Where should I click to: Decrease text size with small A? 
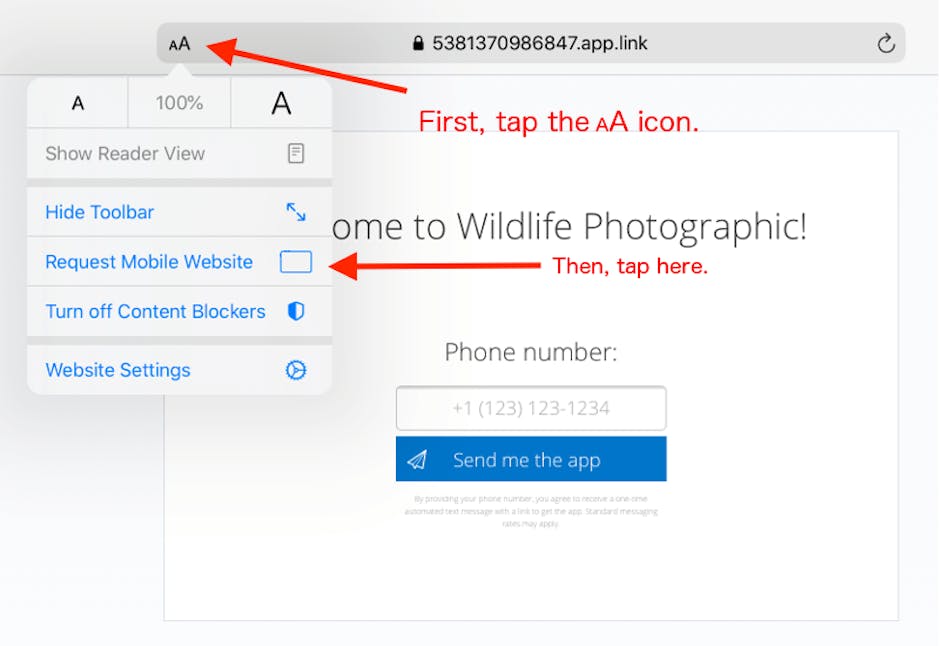(78, 103)
